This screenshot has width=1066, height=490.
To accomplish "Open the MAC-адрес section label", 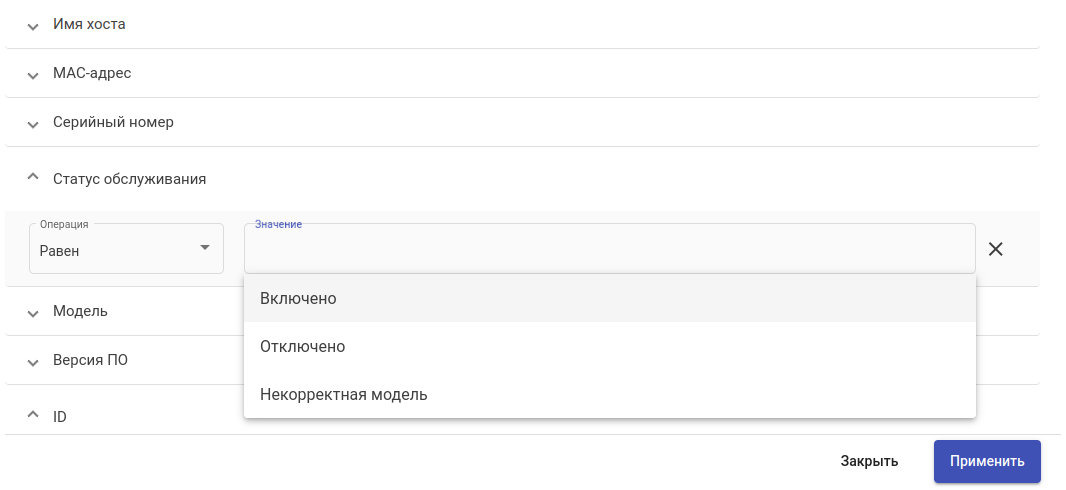I will [x=92, y=73].
